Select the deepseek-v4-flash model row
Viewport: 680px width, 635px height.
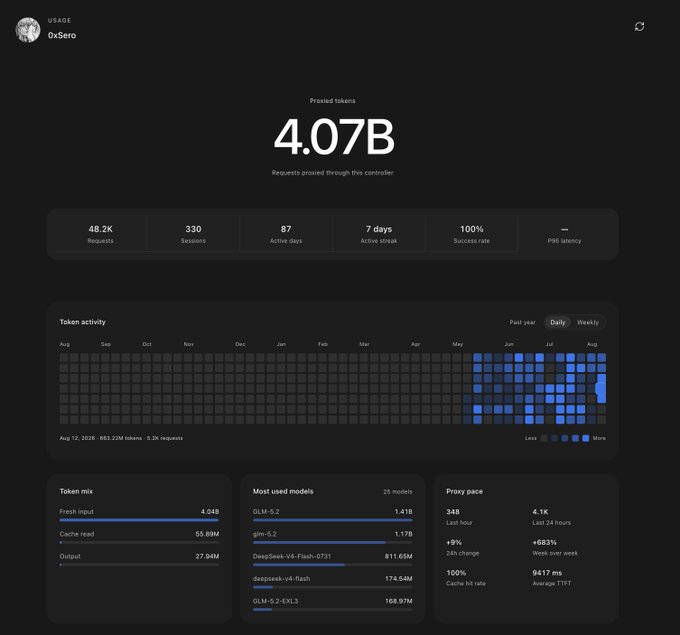point(333,582)
